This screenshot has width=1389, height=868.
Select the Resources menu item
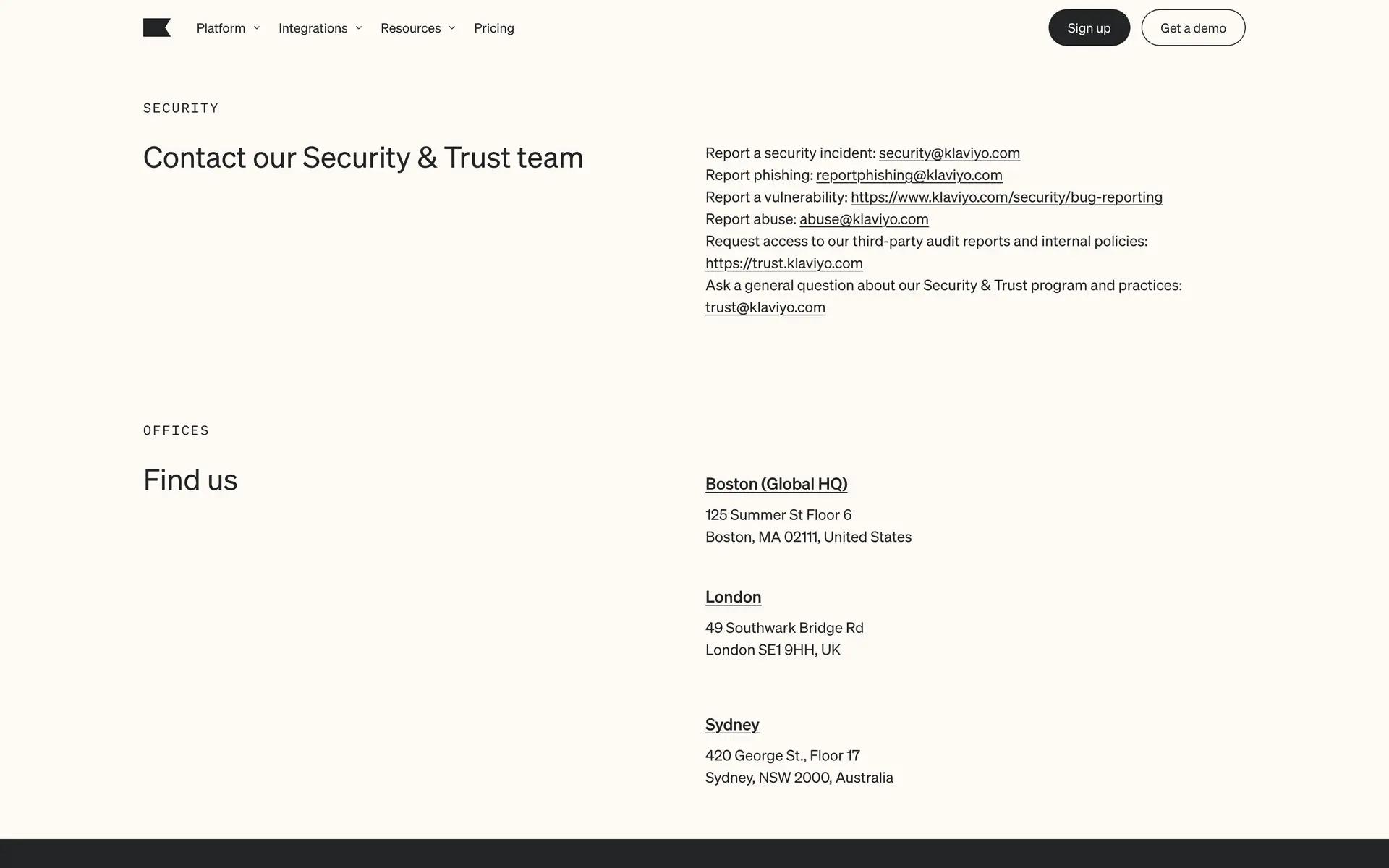coord(410,28)
